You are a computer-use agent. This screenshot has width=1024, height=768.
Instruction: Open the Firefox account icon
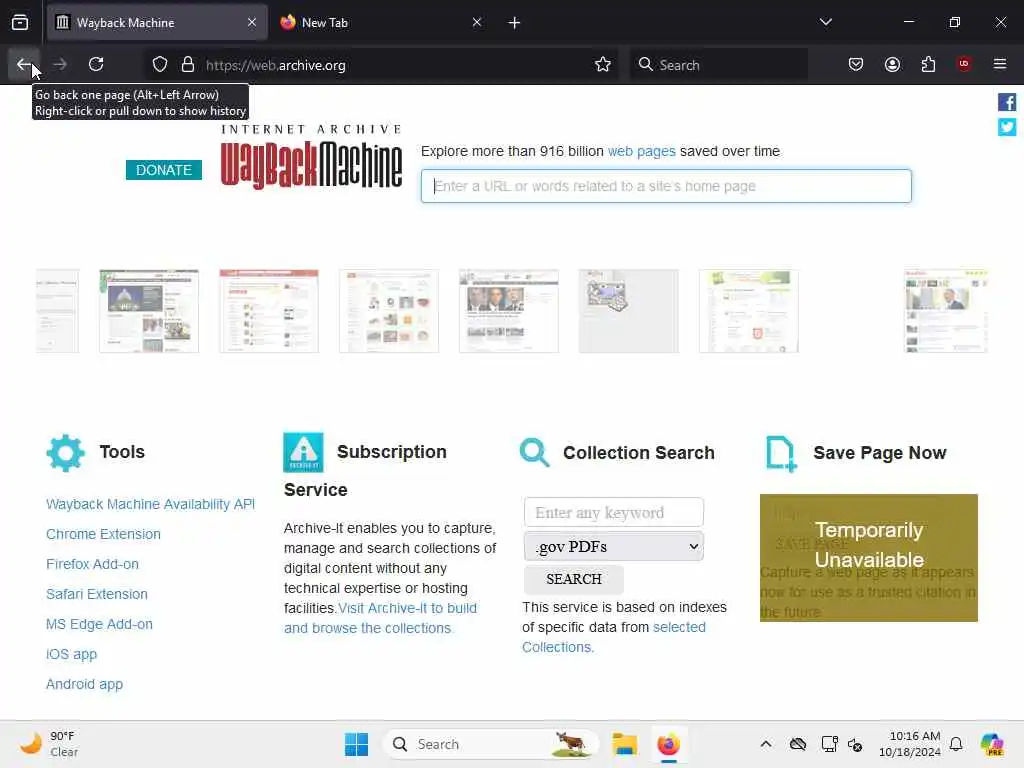[x=892, y=64]
